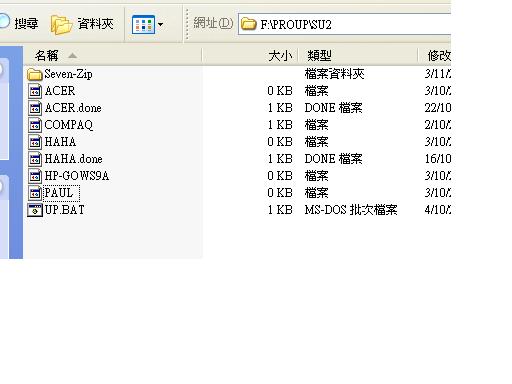
Task: Click the 網址(D) address label
Action: point(213,23)
